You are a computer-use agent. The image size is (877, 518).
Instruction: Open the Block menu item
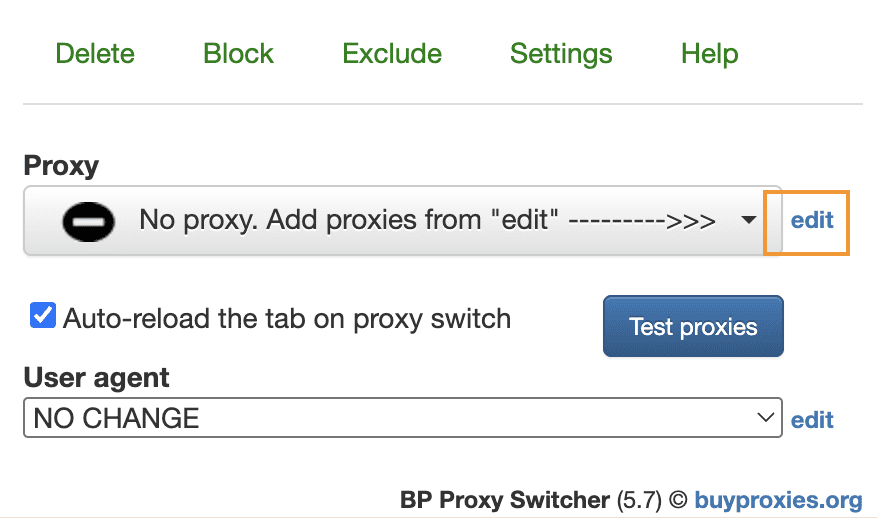pos(238,54)
